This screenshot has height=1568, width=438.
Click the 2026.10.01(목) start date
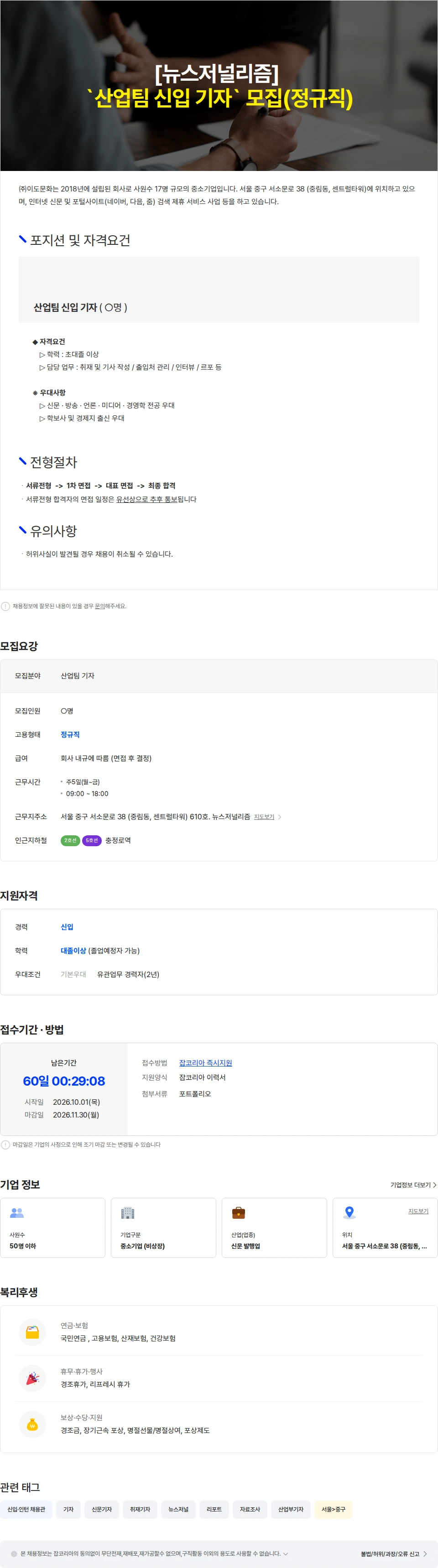[x=76, y=1102]
